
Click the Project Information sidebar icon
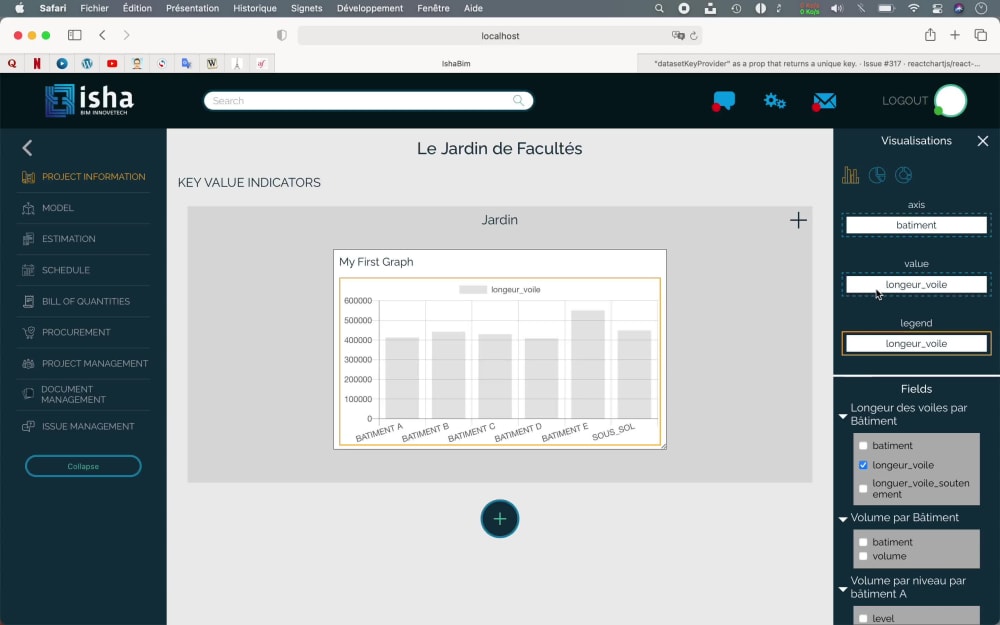(28, 177)
